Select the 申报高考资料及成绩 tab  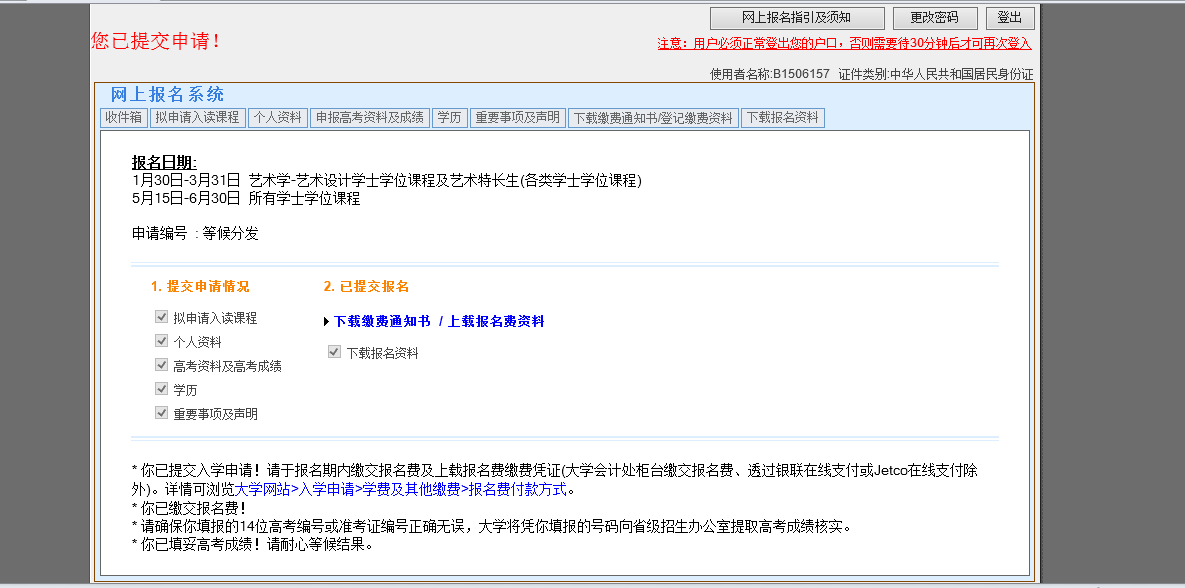(370, 118)
